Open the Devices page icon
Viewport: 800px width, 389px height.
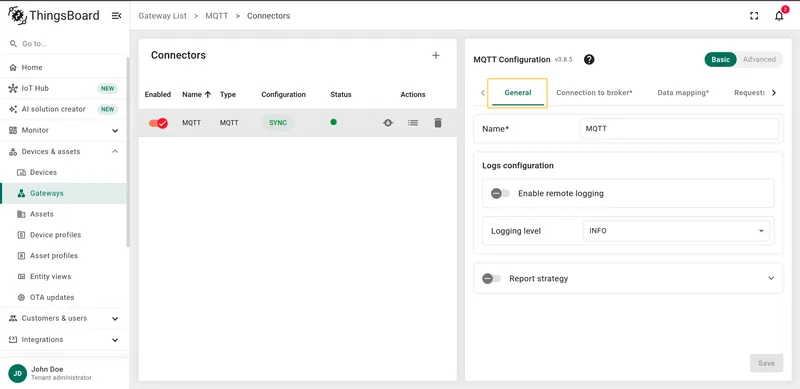pos(21,173)
